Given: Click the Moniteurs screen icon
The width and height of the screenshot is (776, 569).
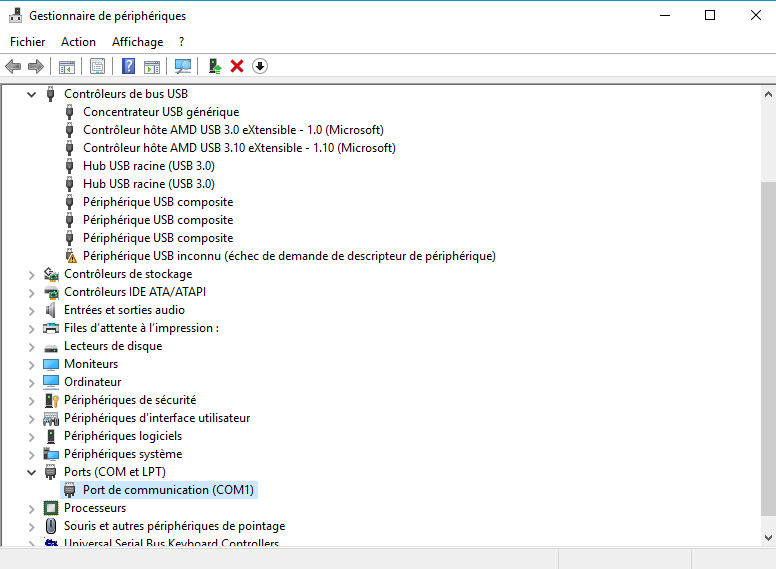Looking at the screenshot, I should coord(51,365).
